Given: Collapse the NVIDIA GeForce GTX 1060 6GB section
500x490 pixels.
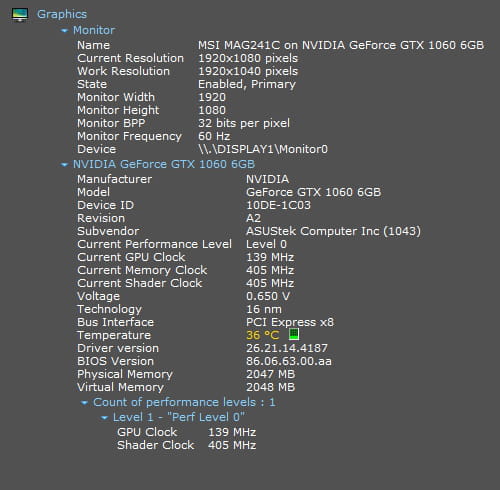Looking at the screenshot, I should point(64,165).
